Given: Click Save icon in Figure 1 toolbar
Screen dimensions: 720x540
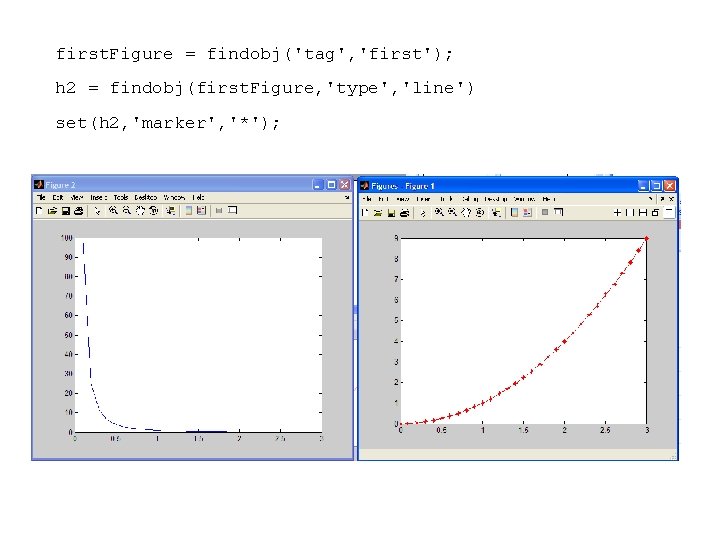Looking at the screenshot, I should click(391, 213).
